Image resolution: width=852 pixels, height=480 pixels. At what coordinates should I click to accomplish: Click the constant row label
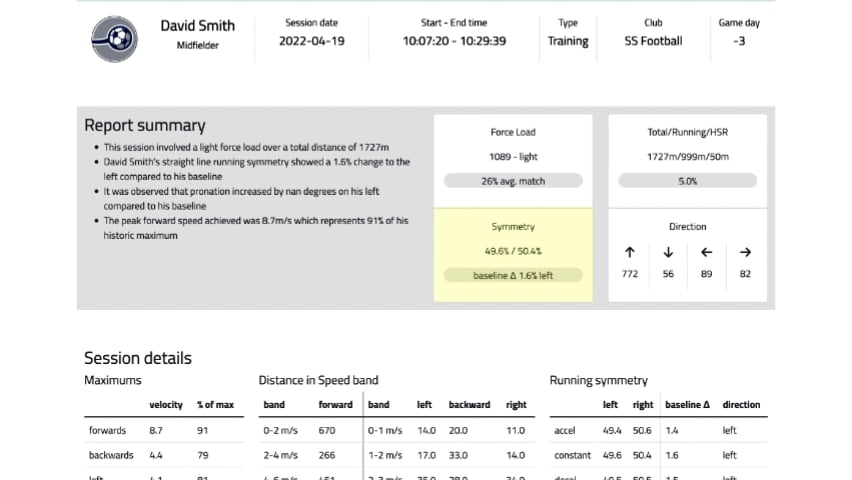pos(572,456)
